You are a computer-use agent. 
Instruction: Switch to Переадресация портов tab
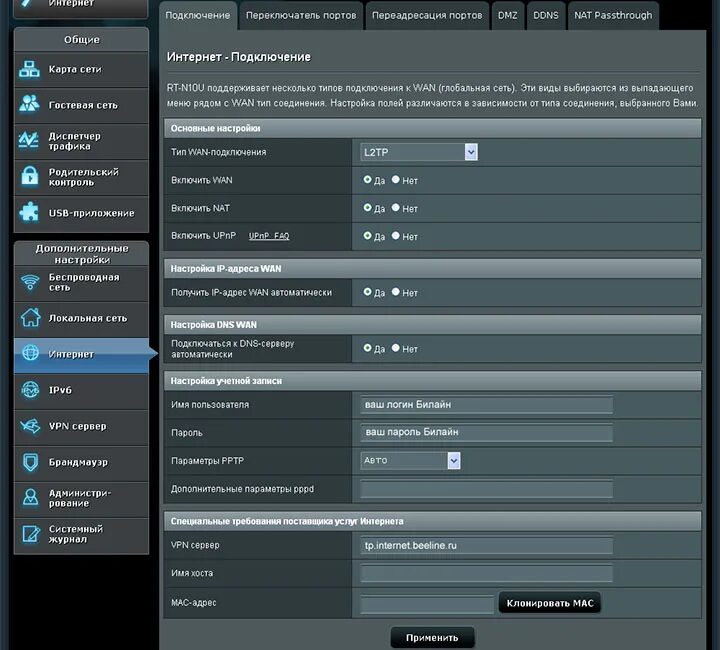[427, 16]
